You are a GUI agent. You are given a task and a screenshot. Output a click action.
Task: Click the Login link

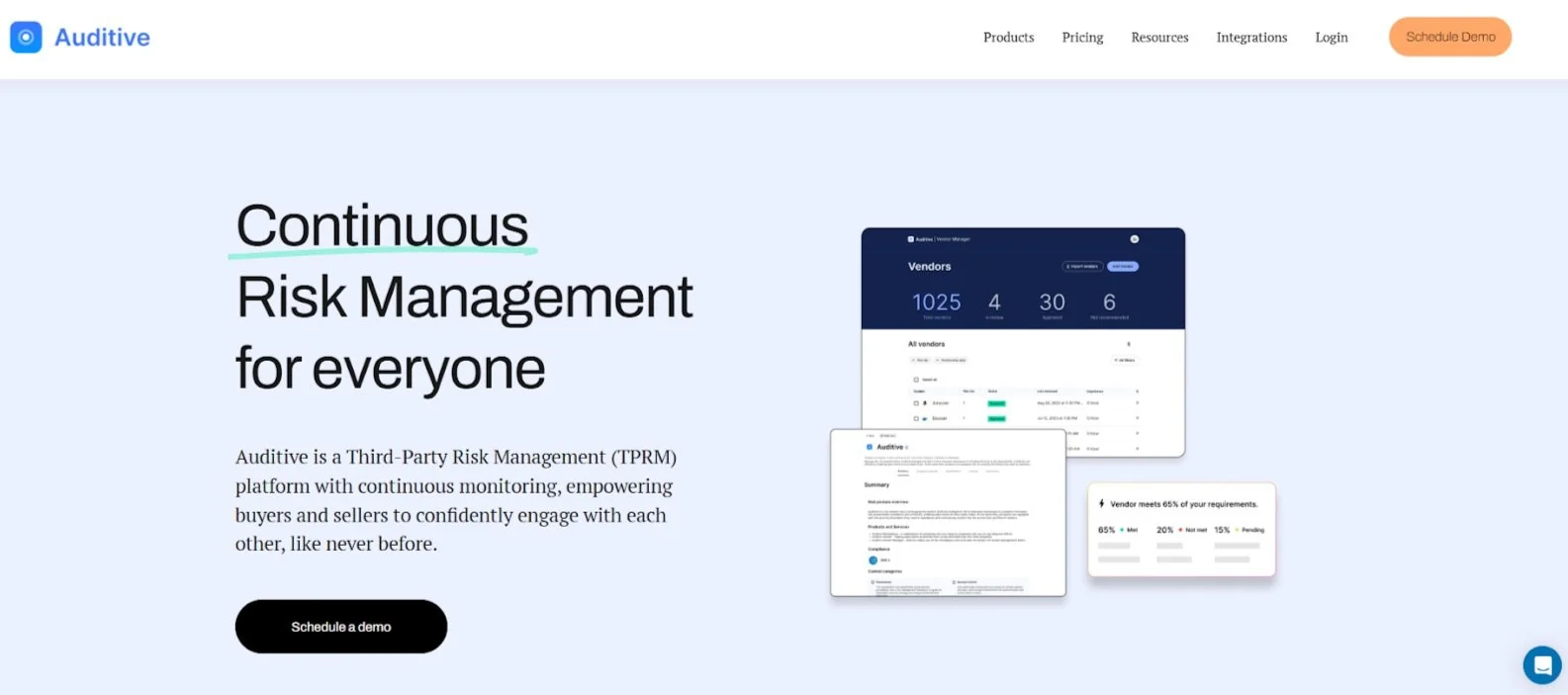(x=1331, y=38)
